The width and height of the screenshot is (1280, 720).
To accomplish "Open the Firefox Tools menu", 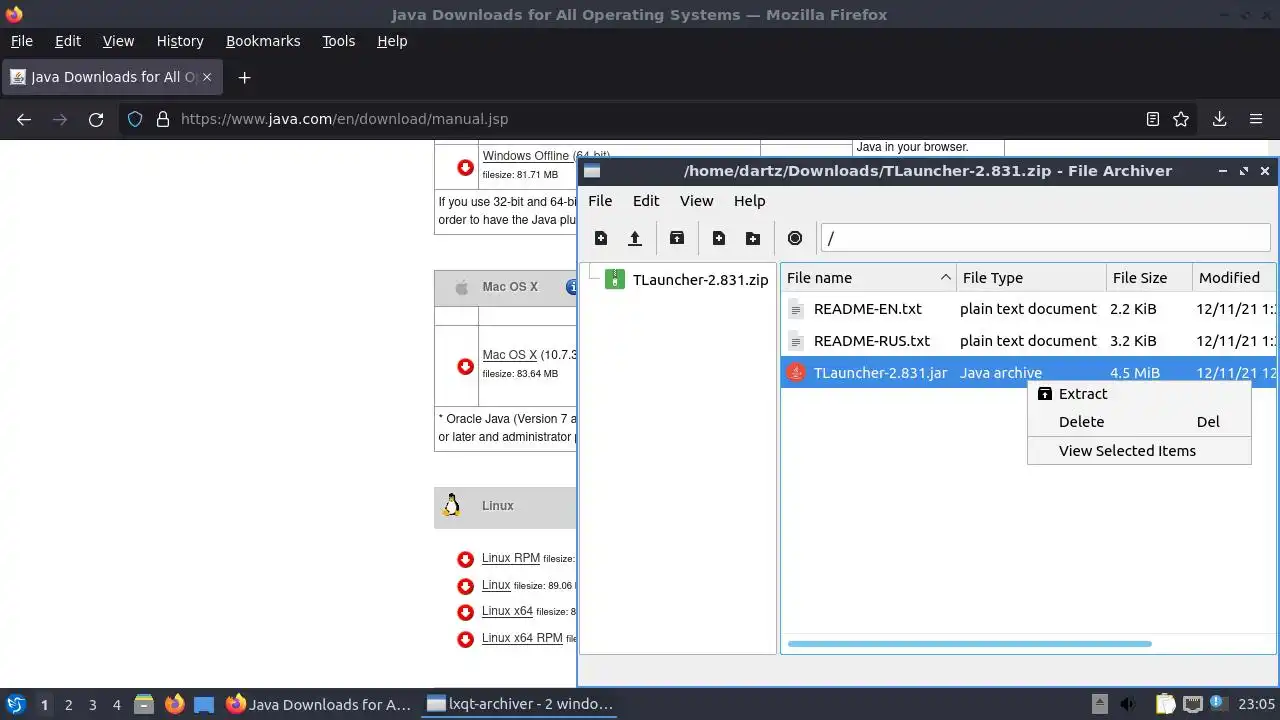I will pos(338,41).
